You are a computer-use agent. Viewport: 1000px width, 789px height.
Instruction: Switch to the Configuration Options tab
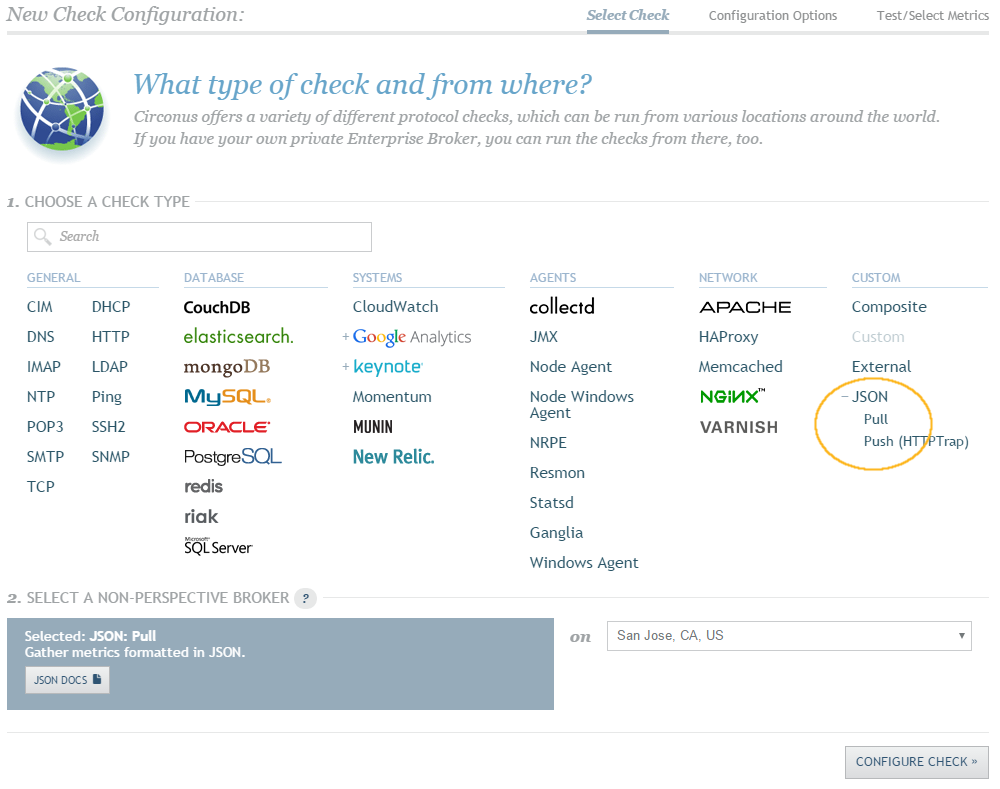[x=772, y=16]
